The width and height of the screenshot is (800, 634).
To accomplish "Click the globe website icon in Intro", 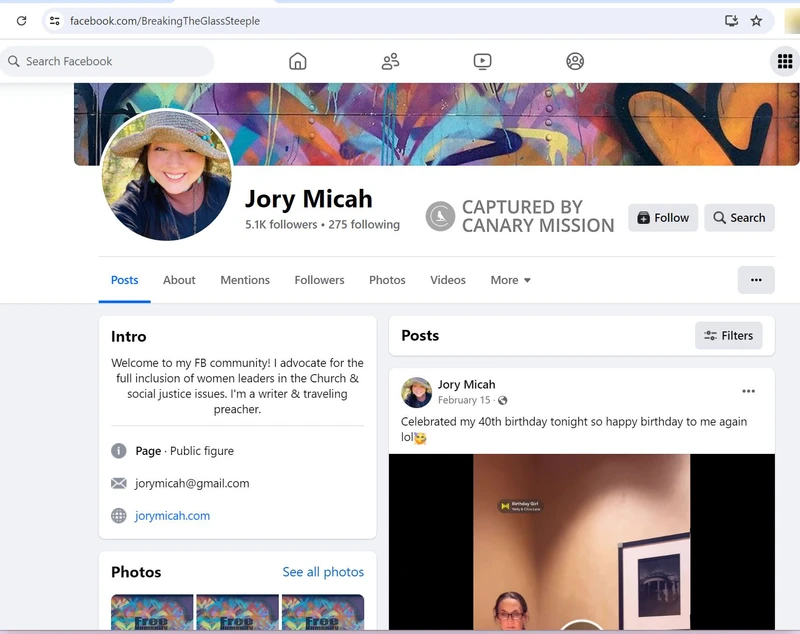I will pos(118,516).
